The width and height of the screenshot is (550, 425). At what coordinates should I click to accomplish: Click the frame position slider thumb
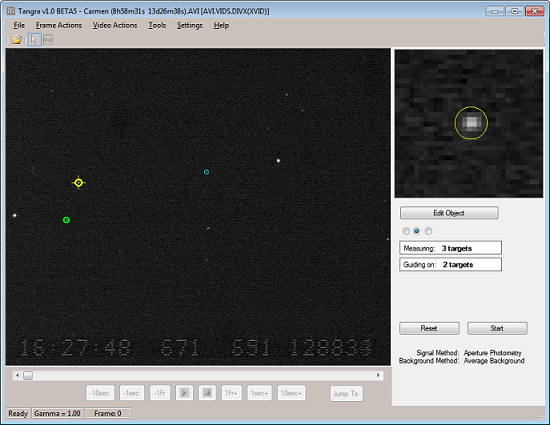28,375
